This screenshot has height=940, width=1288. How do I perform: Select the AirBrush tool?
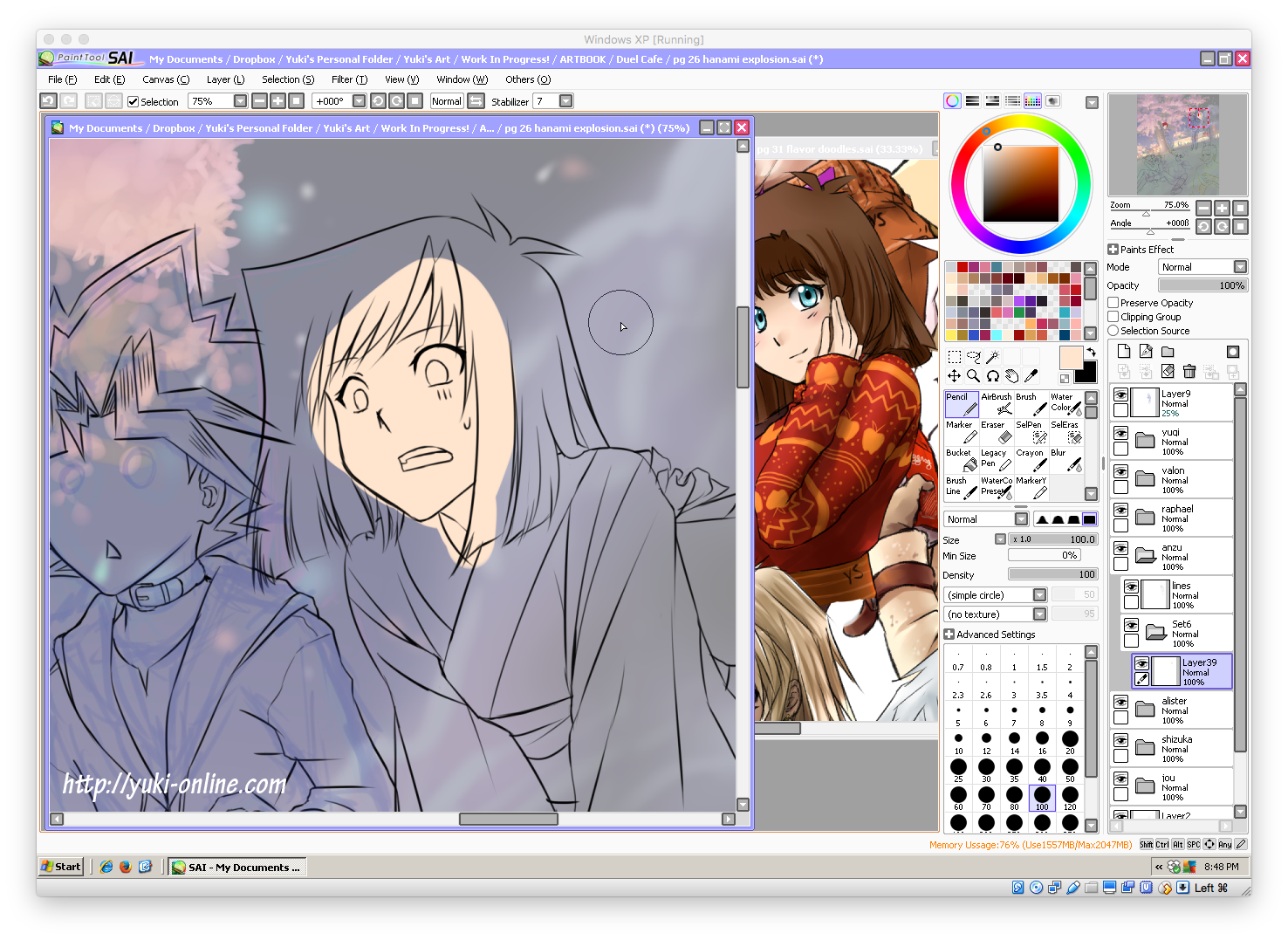tap(997, 403)
